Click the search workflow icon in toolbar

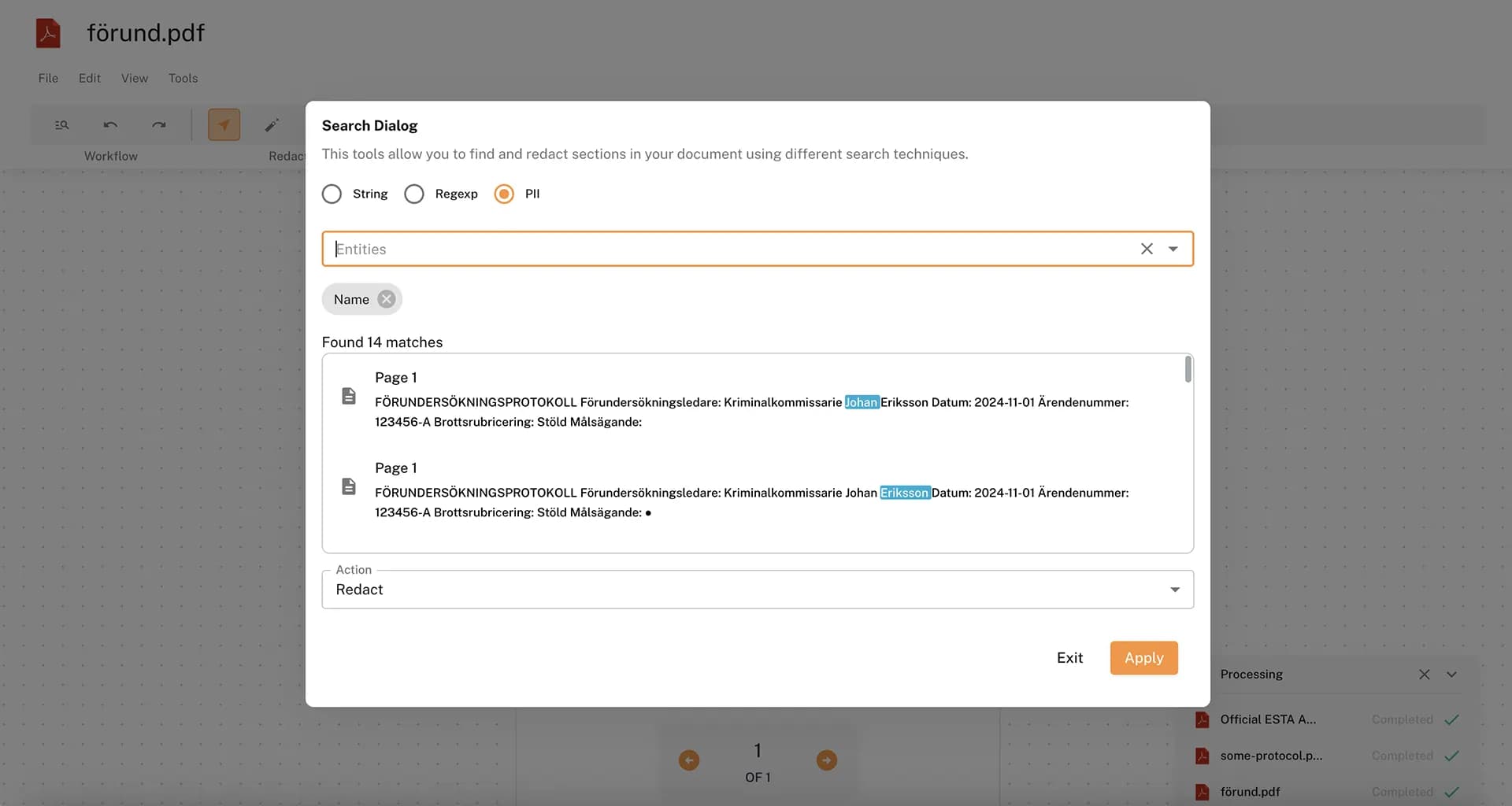[x=61, y=125]
